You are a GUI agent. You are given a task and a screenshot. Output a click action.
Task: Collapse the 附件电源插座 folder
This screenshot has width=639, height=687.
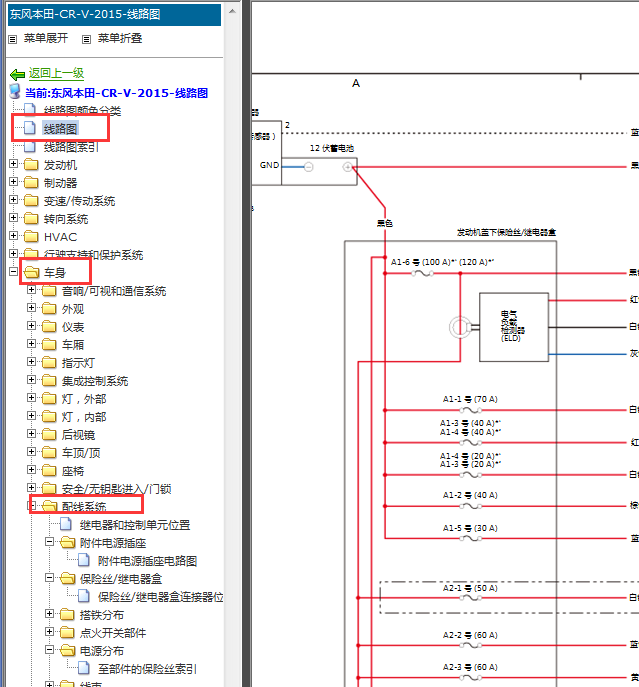pos(50,542)
